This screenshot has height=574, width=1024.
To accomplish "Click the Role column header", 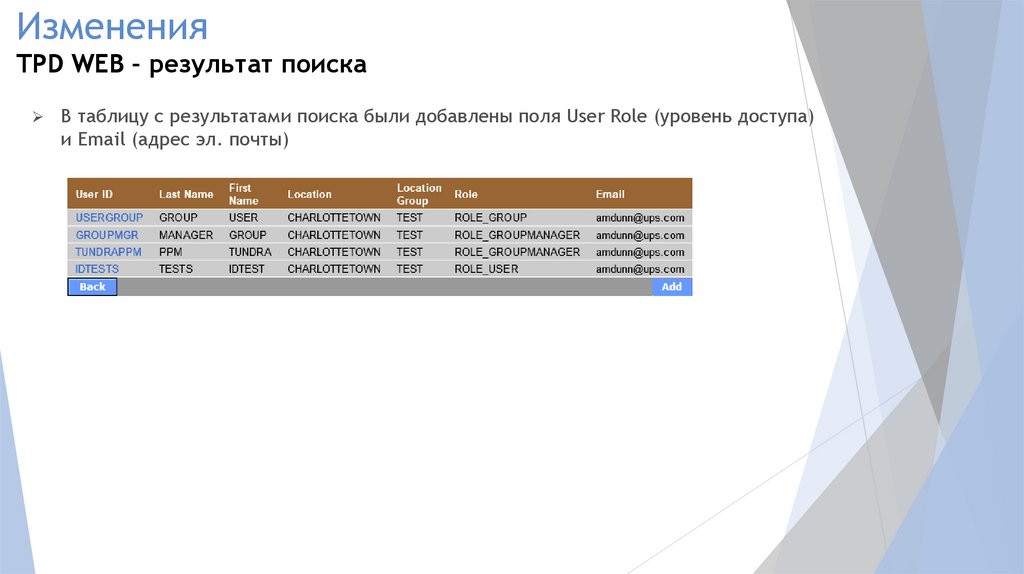I will pyautogui.click(x=466, y=194).
